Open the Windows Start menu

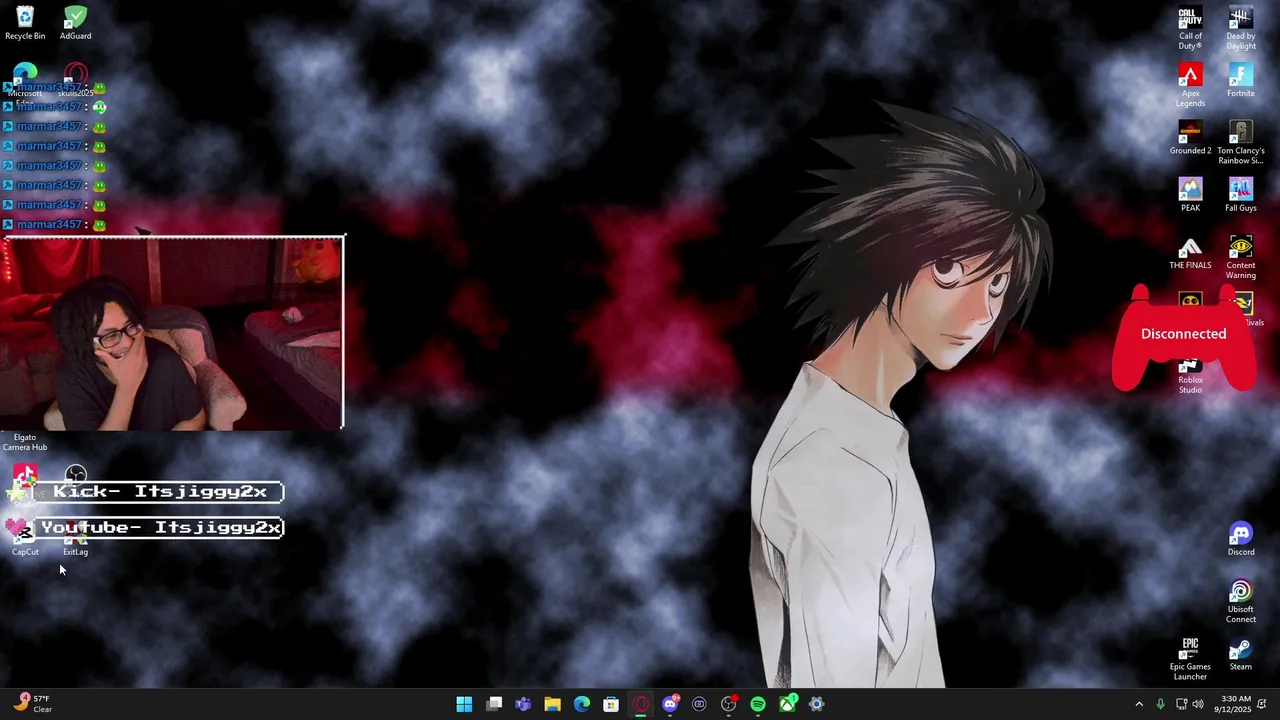(x=464, y=704)
